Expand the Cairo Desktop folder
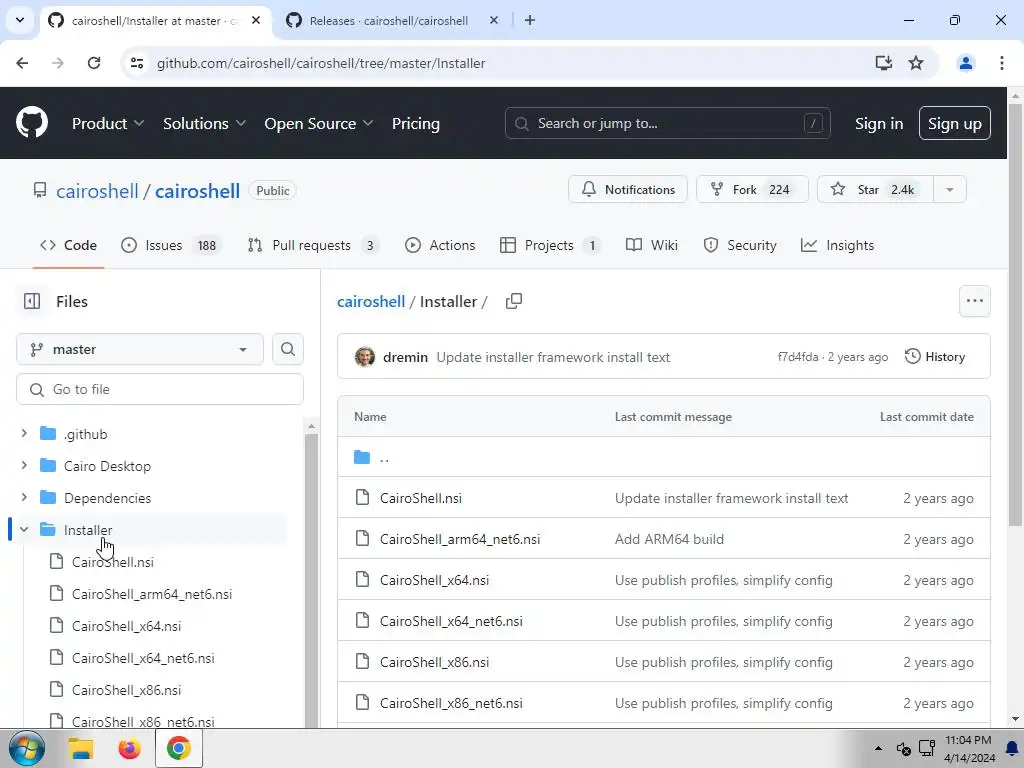This screenshot has height=768, width=1024. [24, 466]
